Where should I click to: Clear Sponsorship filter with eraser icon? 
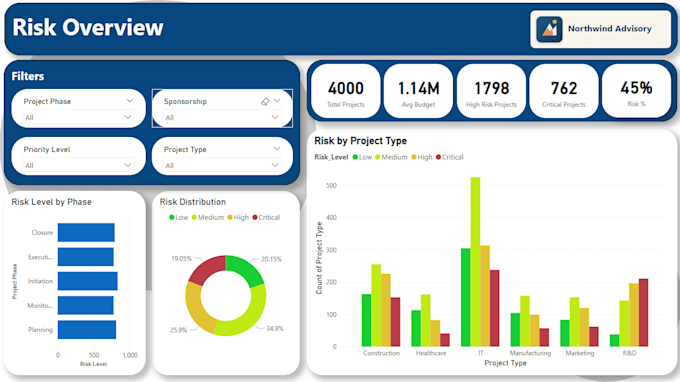[265, 101]
